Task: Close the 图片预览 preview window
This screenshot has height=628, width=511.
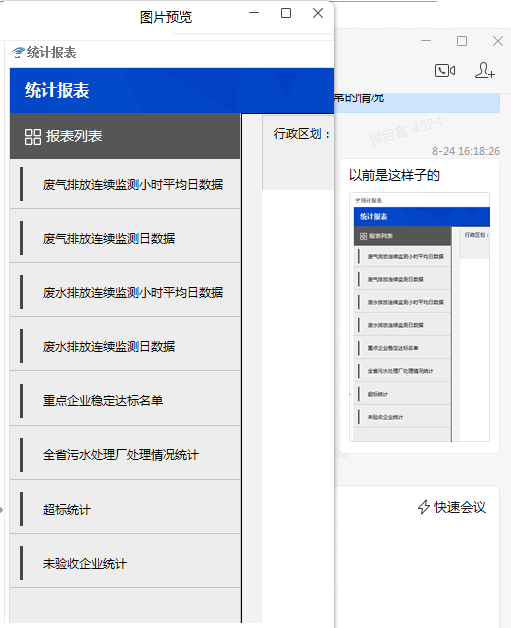Action: [x=318, y=13]
